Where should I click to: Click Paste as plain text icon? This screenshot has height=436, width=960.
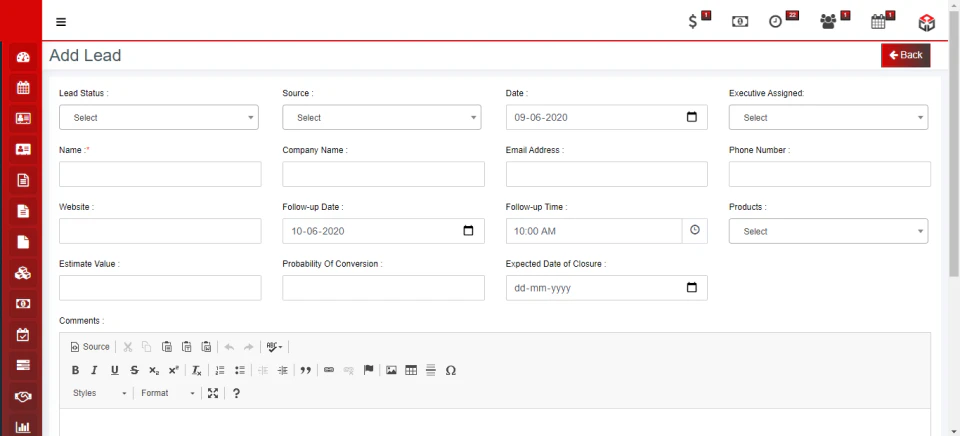coord(187,347)
